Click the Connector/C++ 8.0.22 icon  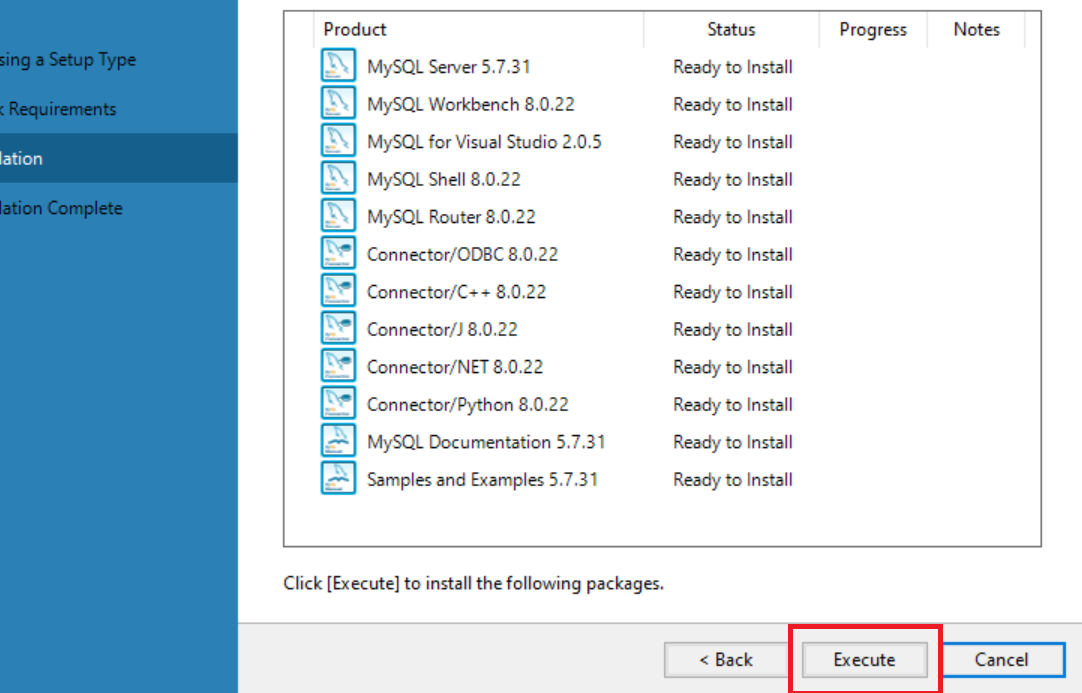338,291
